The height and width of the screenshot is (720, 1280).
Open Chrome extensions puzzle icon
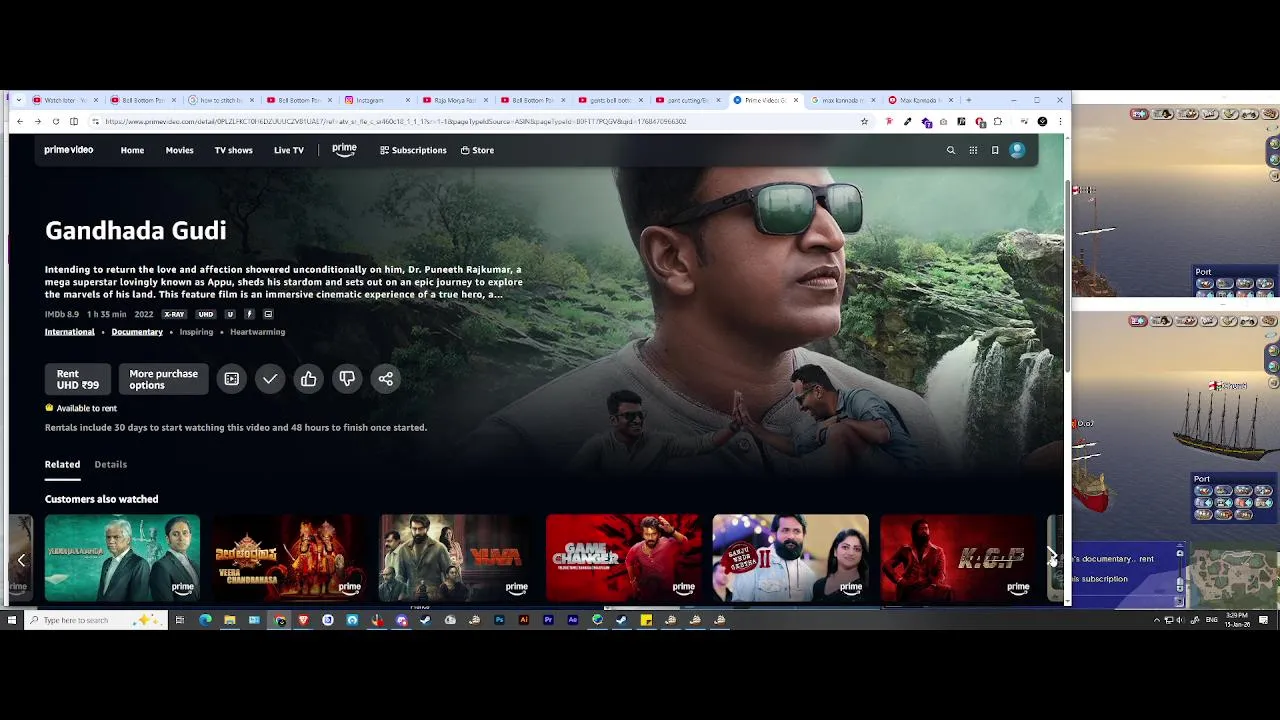998,121
